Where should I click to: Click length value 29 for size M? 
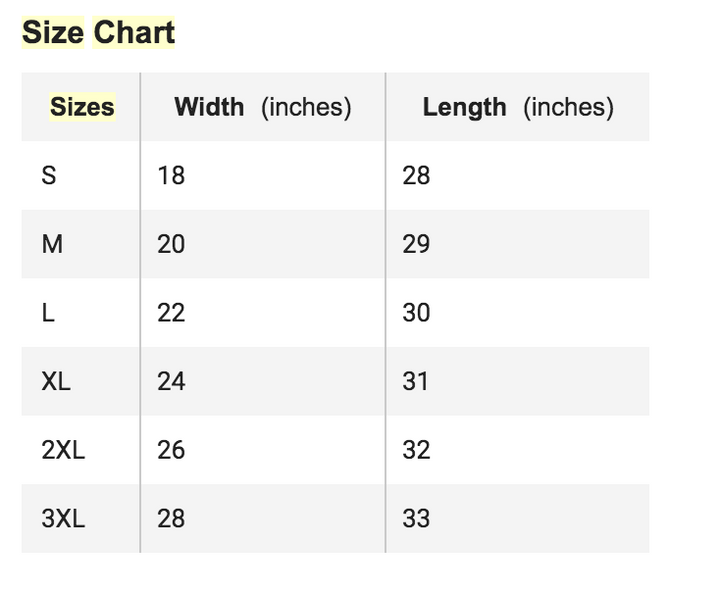(x=416, y=244)
